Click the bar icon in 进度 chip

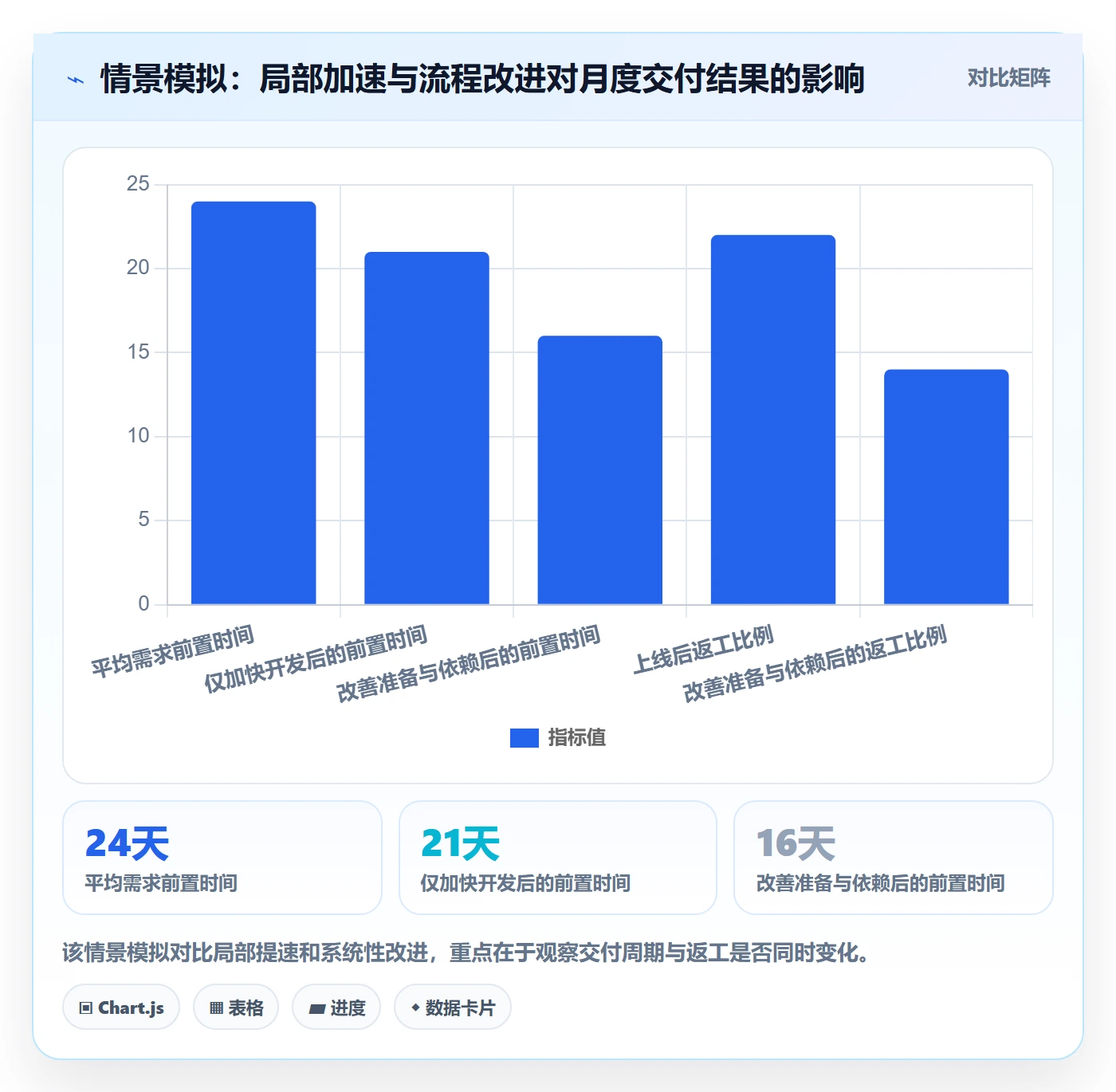coord(316,1009)
